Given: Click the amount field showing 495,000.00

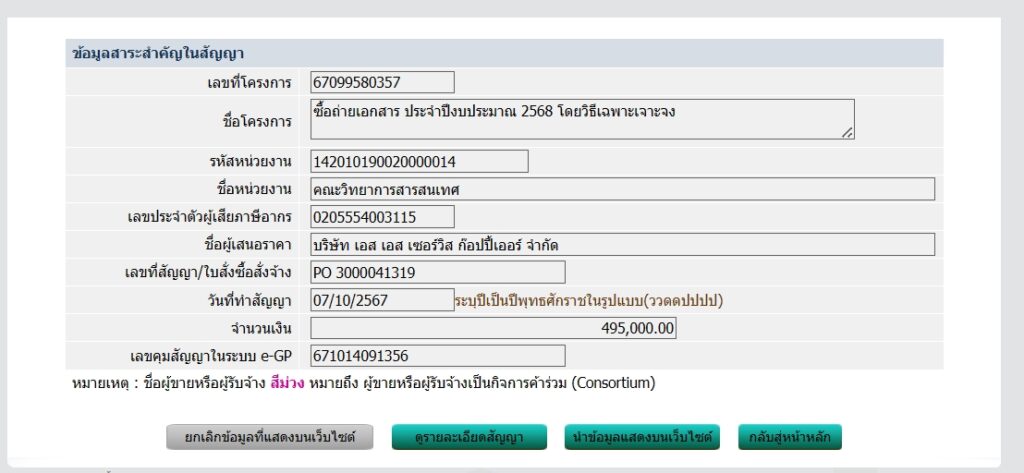Looking at the screenshot, I should 493,328.
